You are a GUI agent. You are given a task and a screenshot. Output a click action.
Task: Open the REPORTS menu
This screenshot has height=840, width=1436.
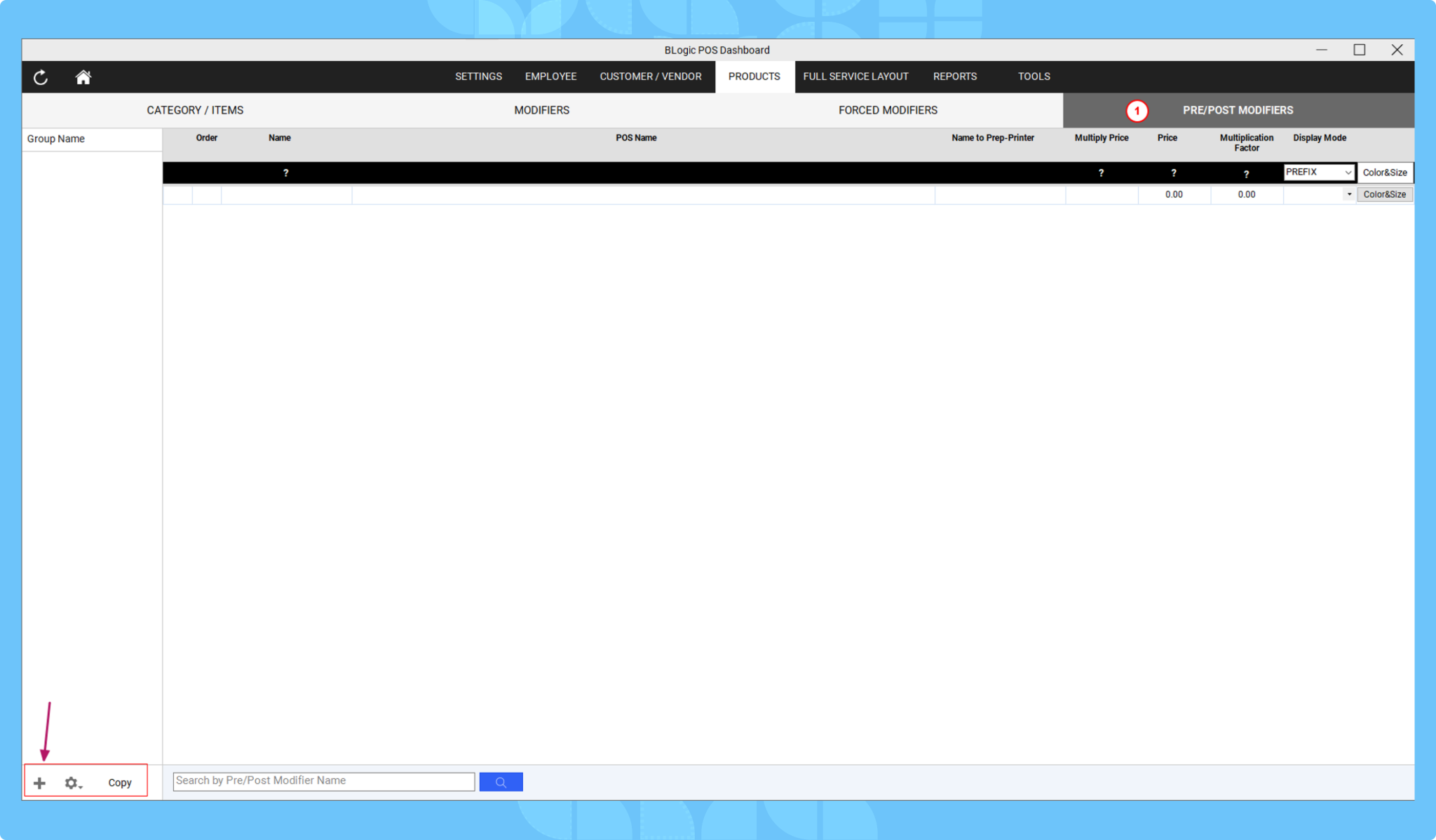[954, 76]
